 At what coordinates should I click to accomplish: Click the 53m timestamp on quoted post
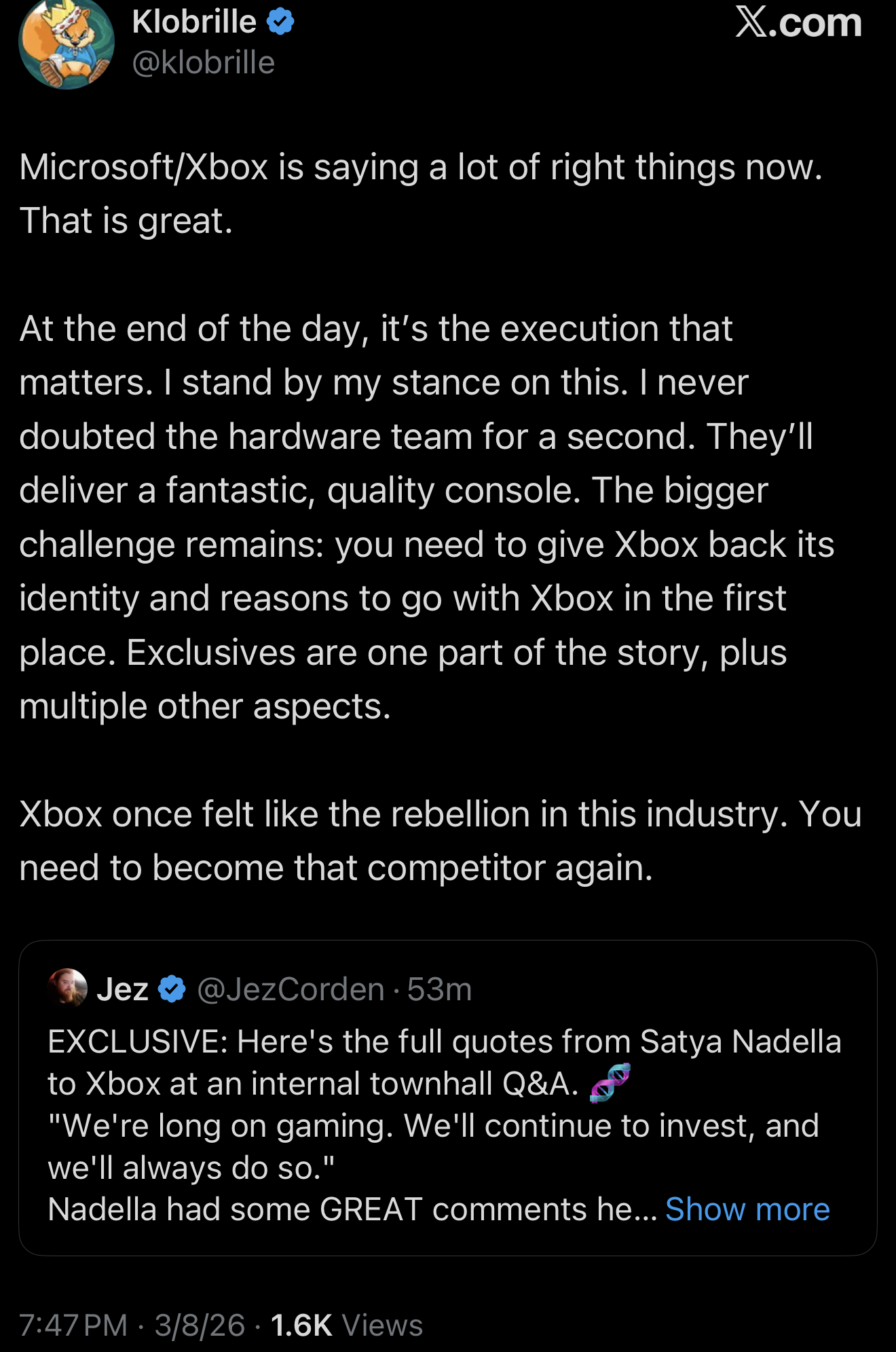coord(439,989)
